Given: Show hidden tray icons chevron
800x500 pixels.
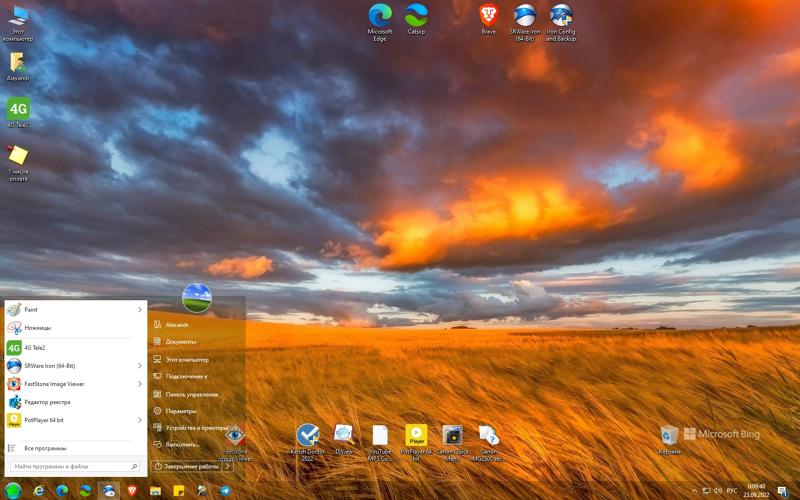Looking at the screenshot, I should [x=694, y=491].
